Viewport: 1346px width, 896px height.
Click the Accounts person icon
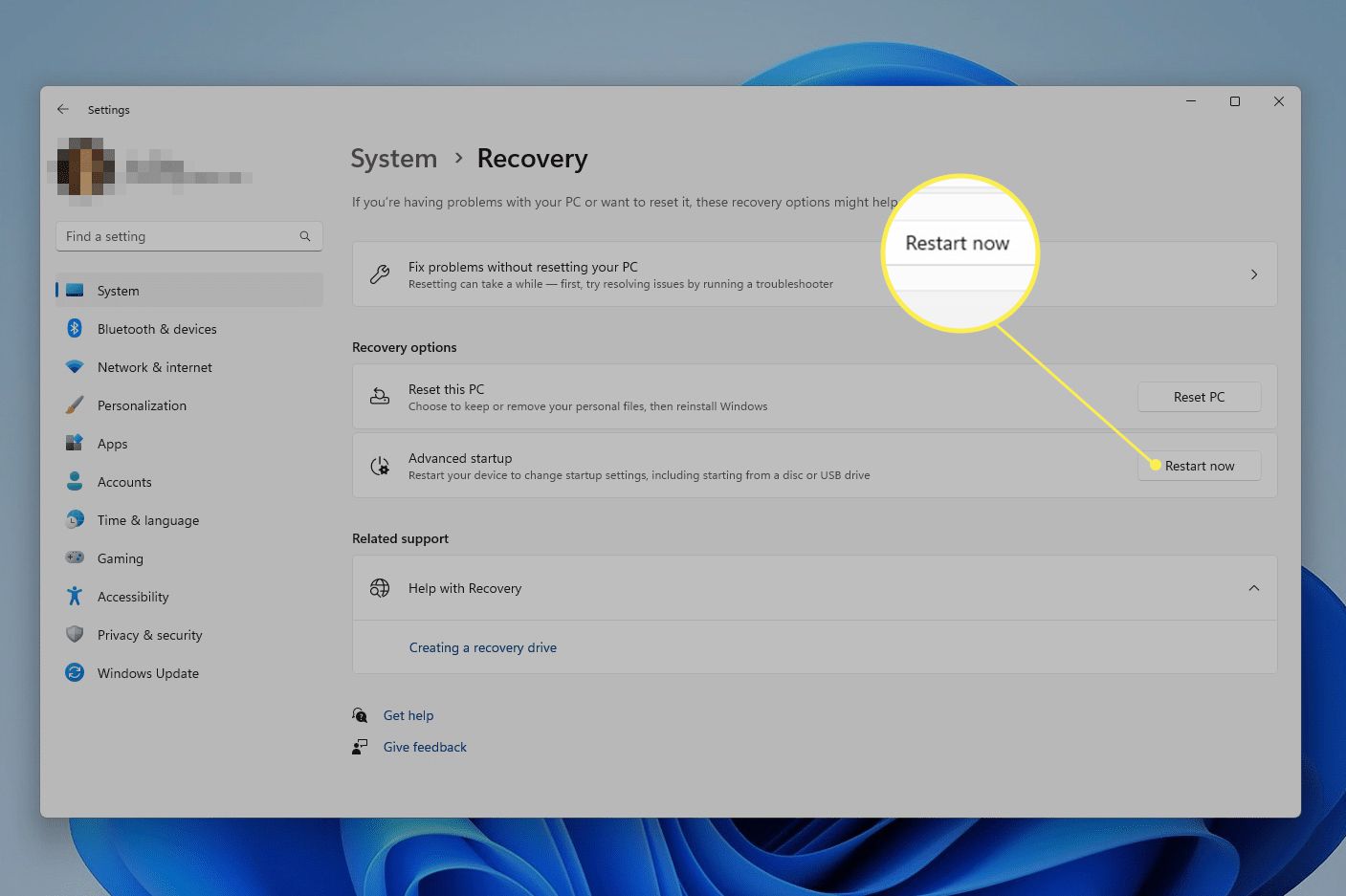pyautogui.click(x=75, y=481)
